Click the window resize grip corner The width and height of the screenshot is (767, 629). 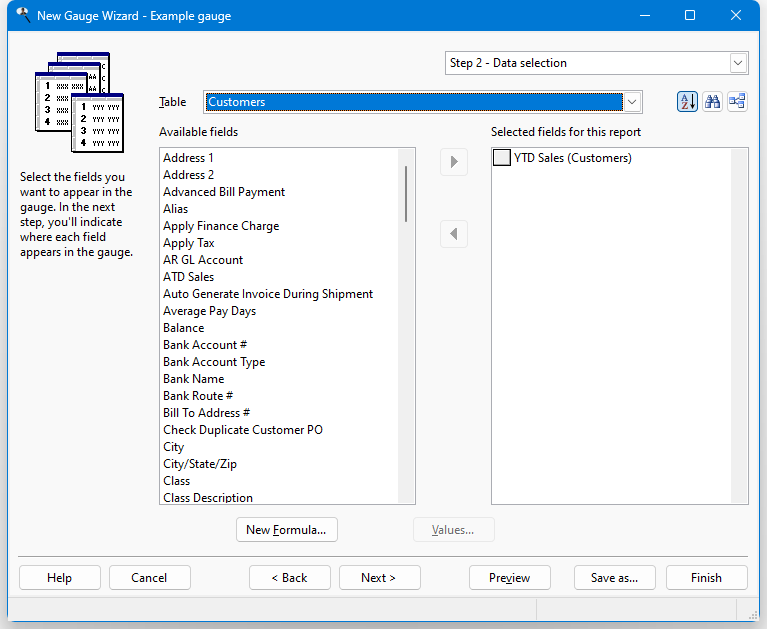coord(753,616)
